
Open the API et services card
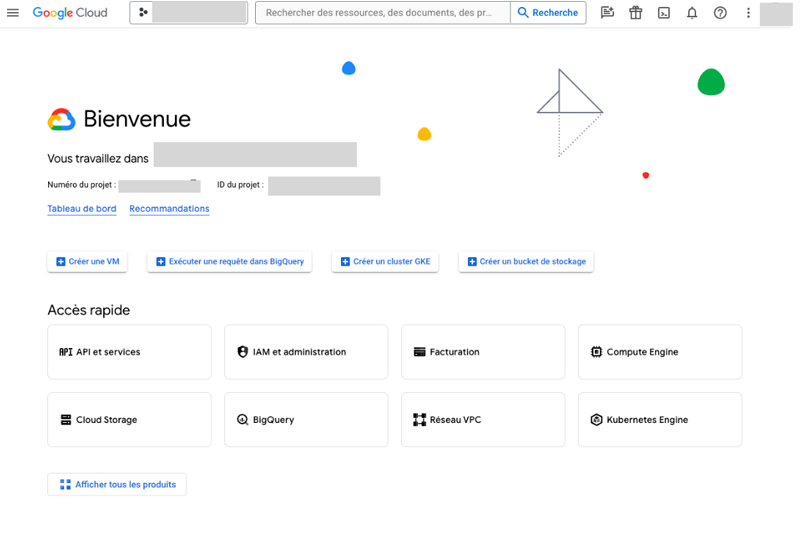coord(130,352)
